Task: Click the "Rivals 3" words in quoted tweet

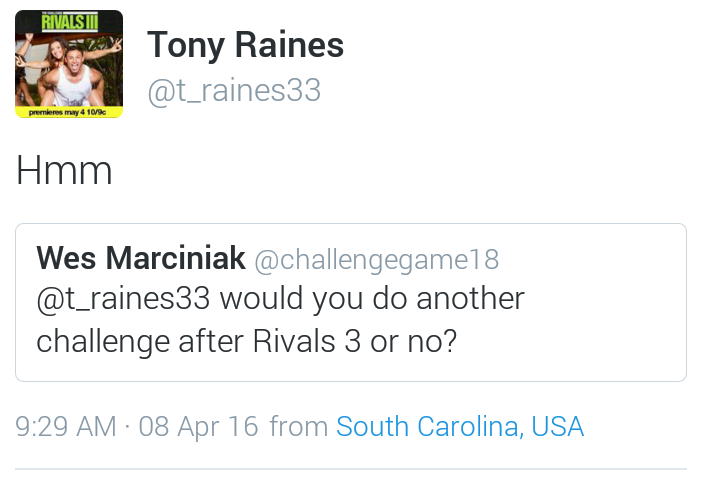Action: tap(307, 341)
